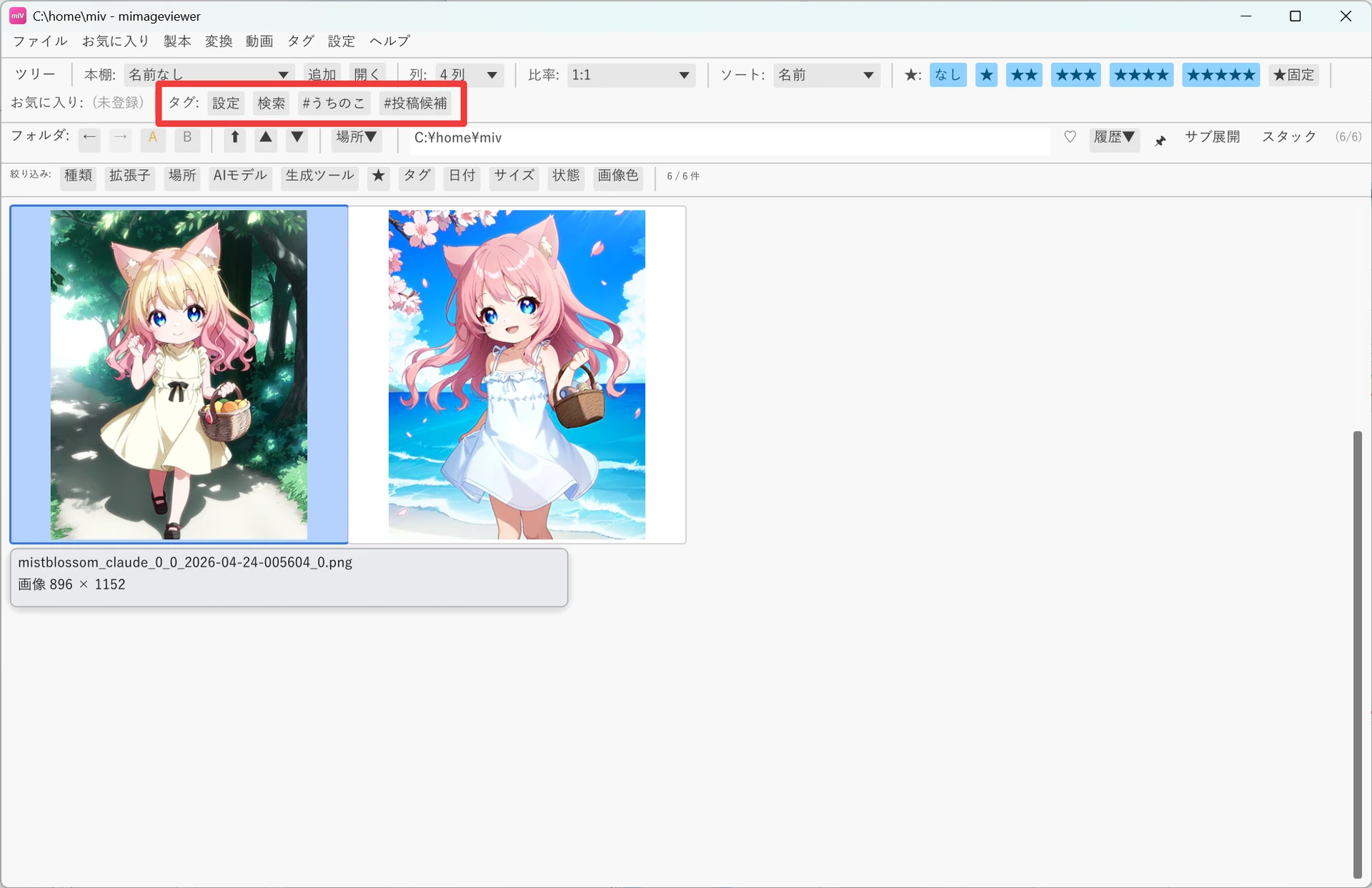The image size is (1372, 888).
Task: Open the 変換 menu
Action: (x=219, y=41)
